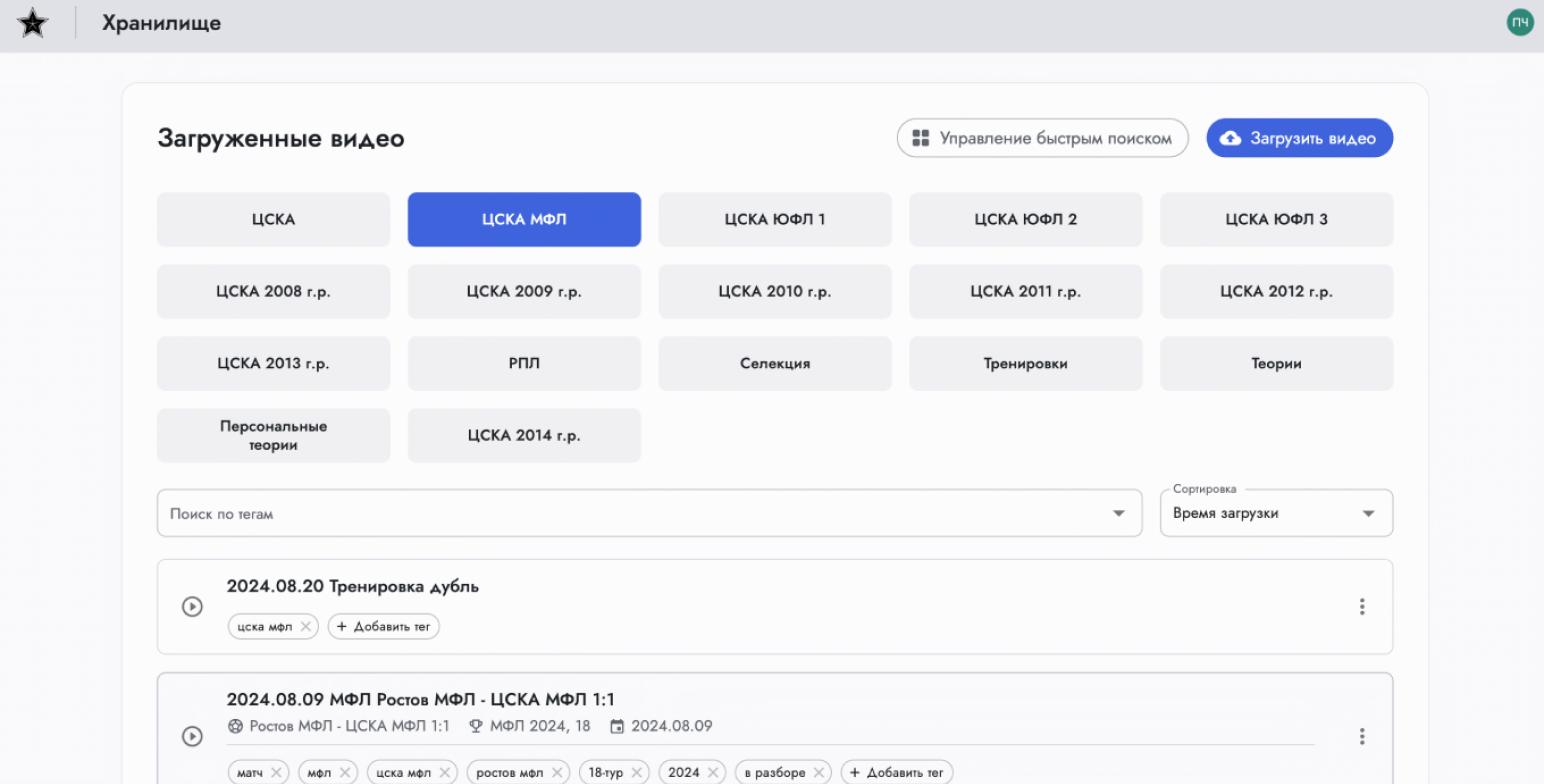Remove the 2024 tag
Viewport: 1544px width, 784px height.
click(x=713, y=773)
